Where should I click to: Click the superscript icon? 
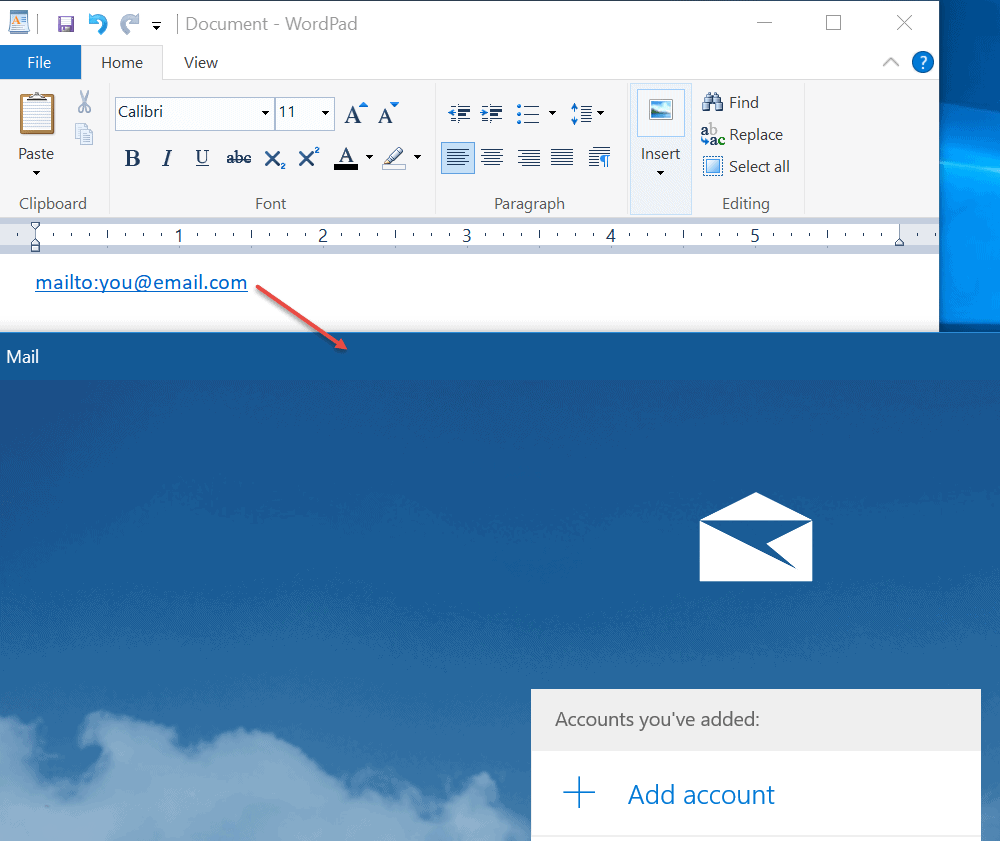click(x=309, y=157)
